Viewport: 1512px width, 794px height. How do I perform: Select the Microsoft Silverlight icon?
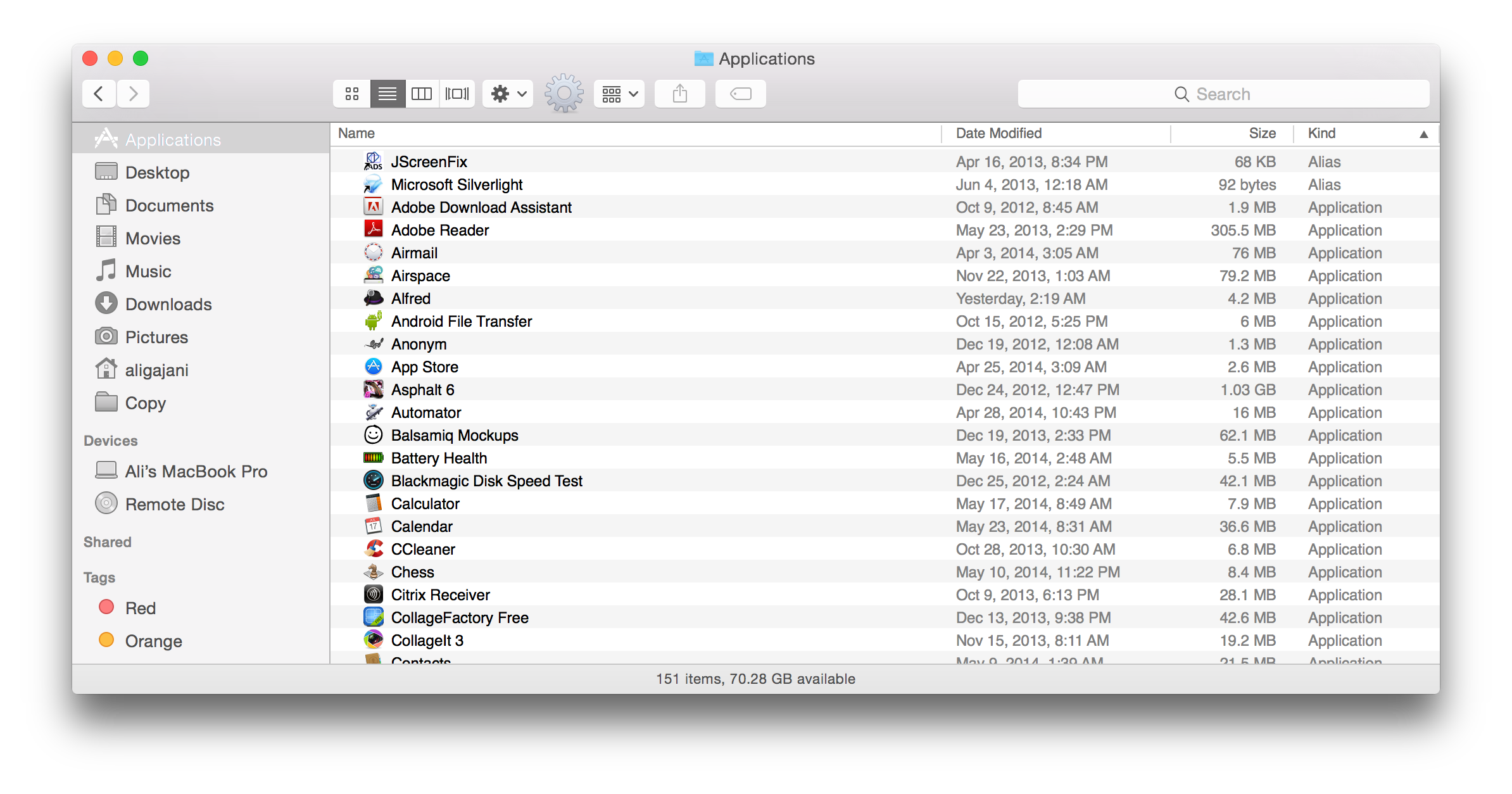(374, 184)
